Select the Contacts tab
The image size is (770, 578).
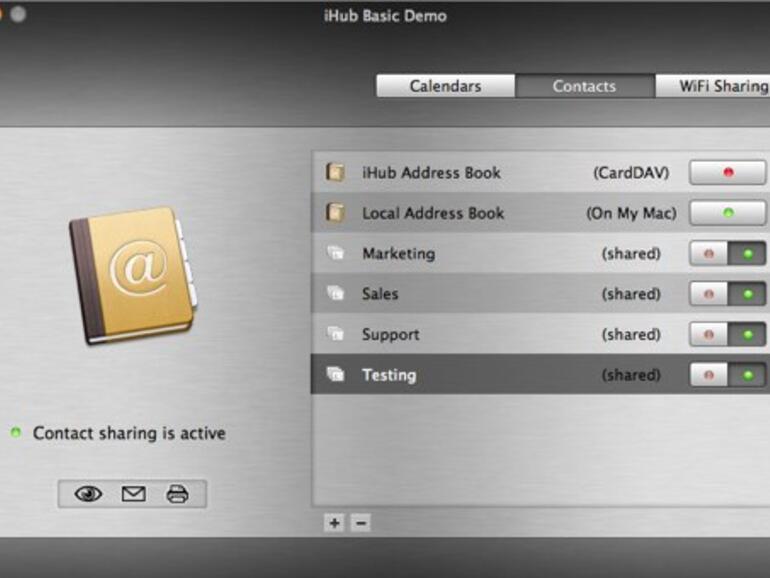point(584,86)
